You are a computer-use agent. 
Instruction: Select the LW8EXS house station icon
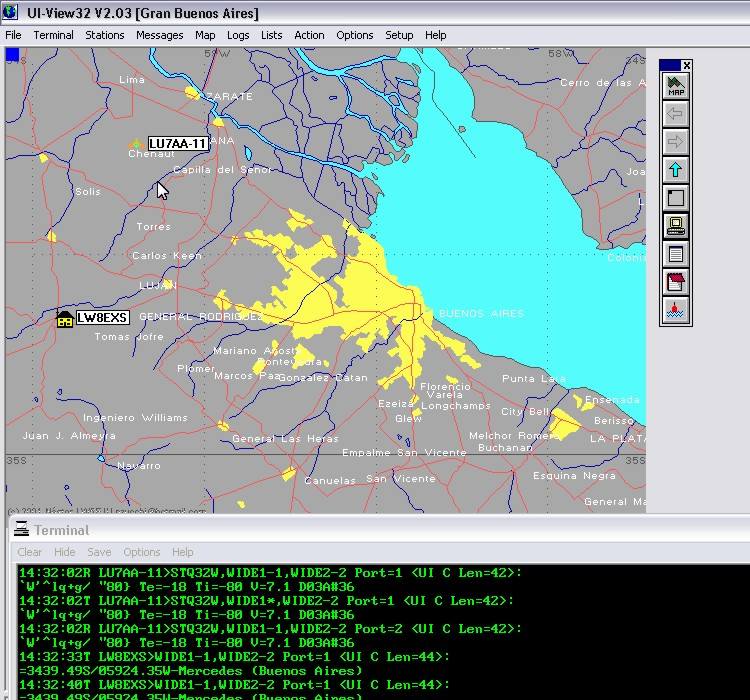point(65,318)
